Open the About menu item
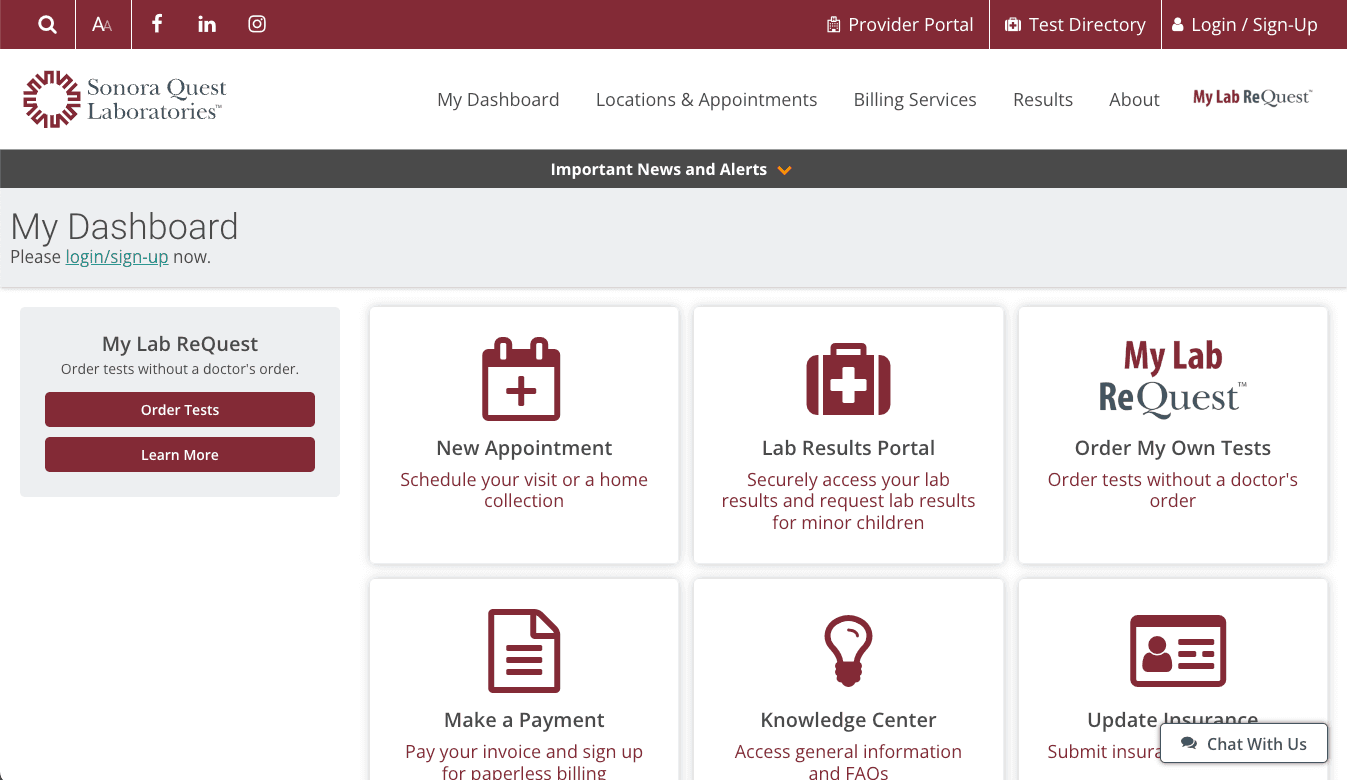The image size is (1347, 780). (x=1134, y=99)
